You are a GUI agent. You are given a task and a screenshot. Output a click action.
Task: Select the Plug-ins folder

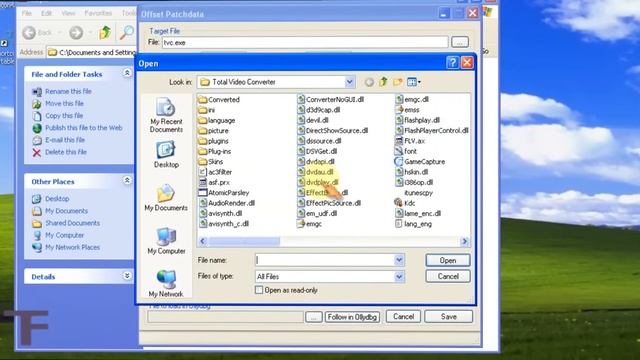tap(215, 151)
